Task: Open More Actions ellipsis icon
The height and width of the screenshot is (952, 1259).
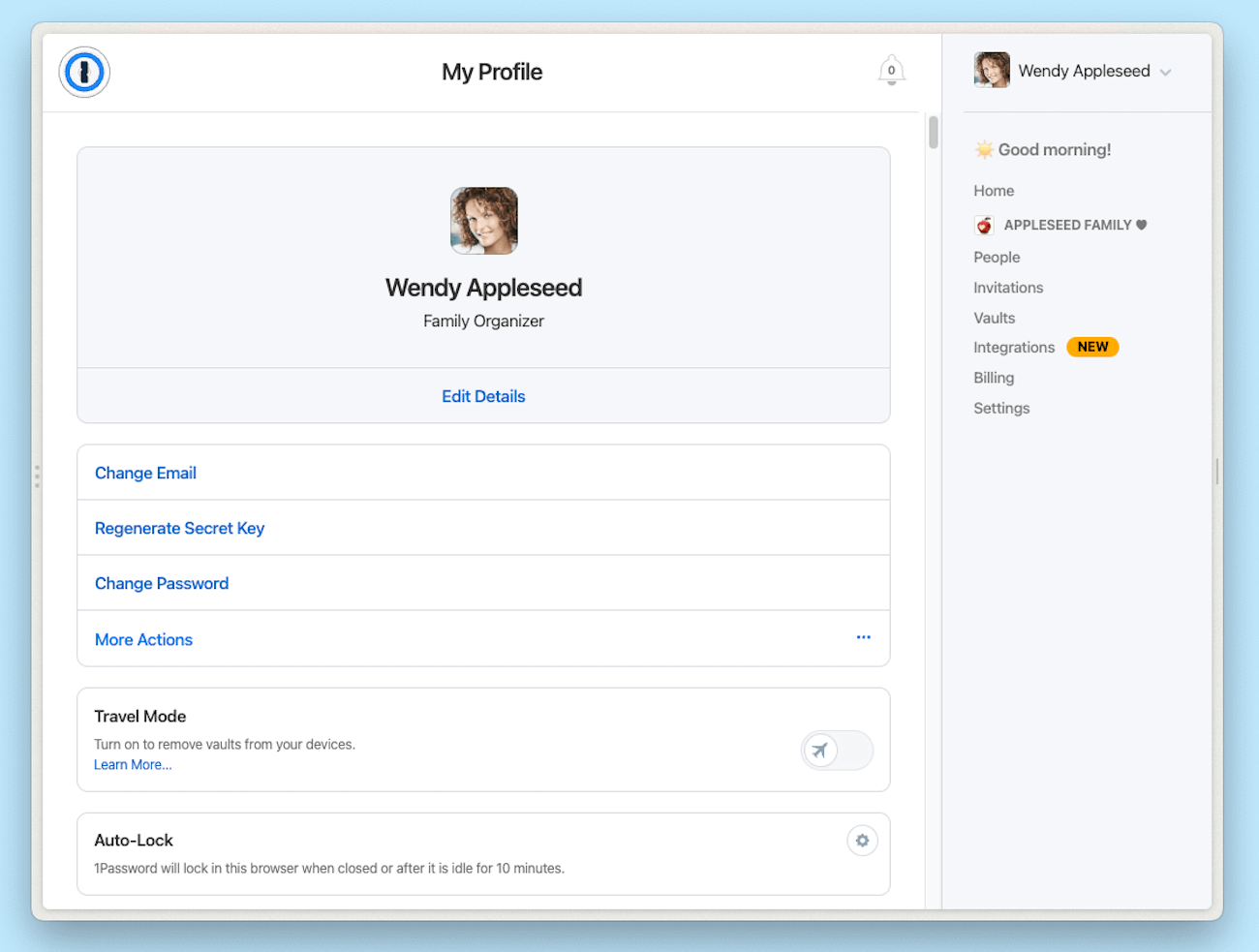Action: [863, 637]
